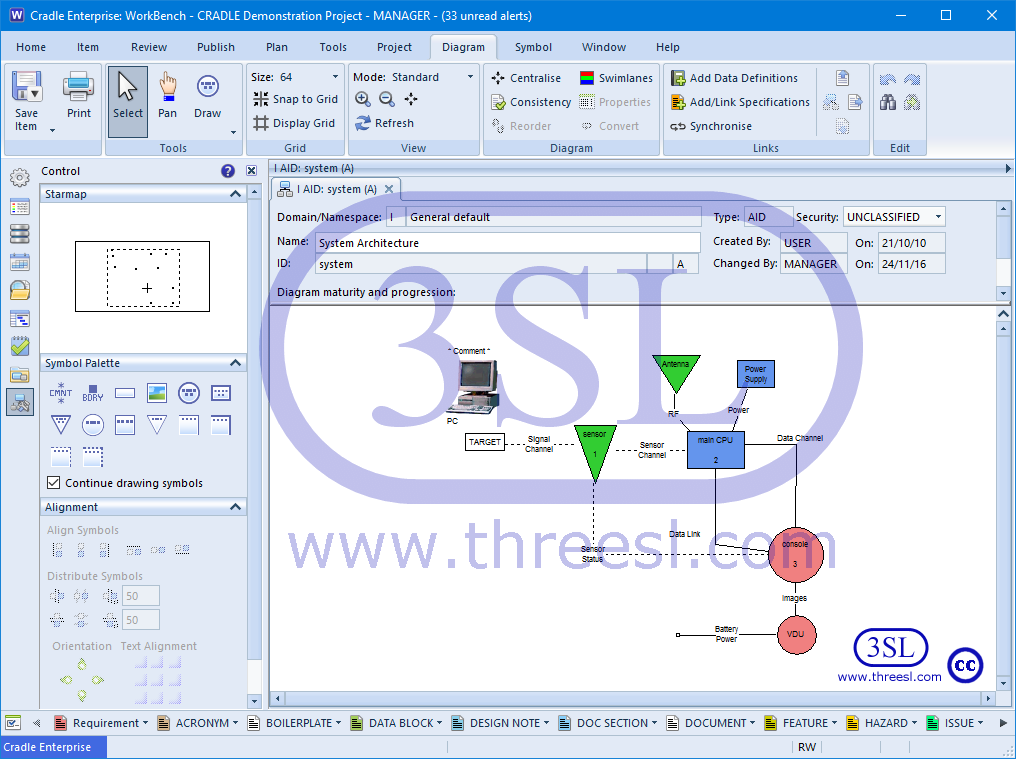The height and width of the screenshot is (759, 1016).
Task: Click the ID field containing system
Action: (x=481, y=264)
